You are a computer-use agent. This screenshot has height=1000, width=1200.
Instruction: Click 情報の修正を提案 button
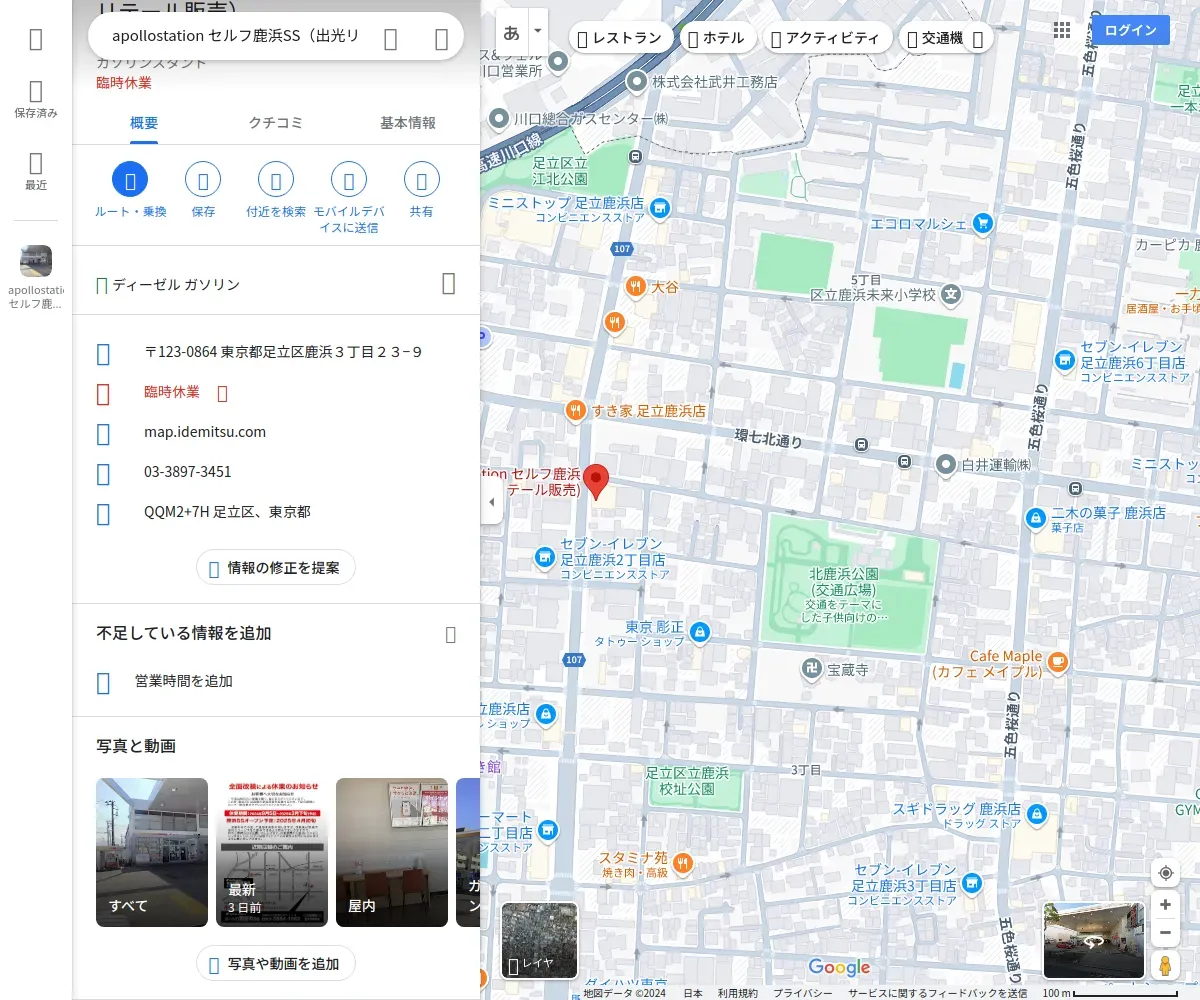[276, 568]
